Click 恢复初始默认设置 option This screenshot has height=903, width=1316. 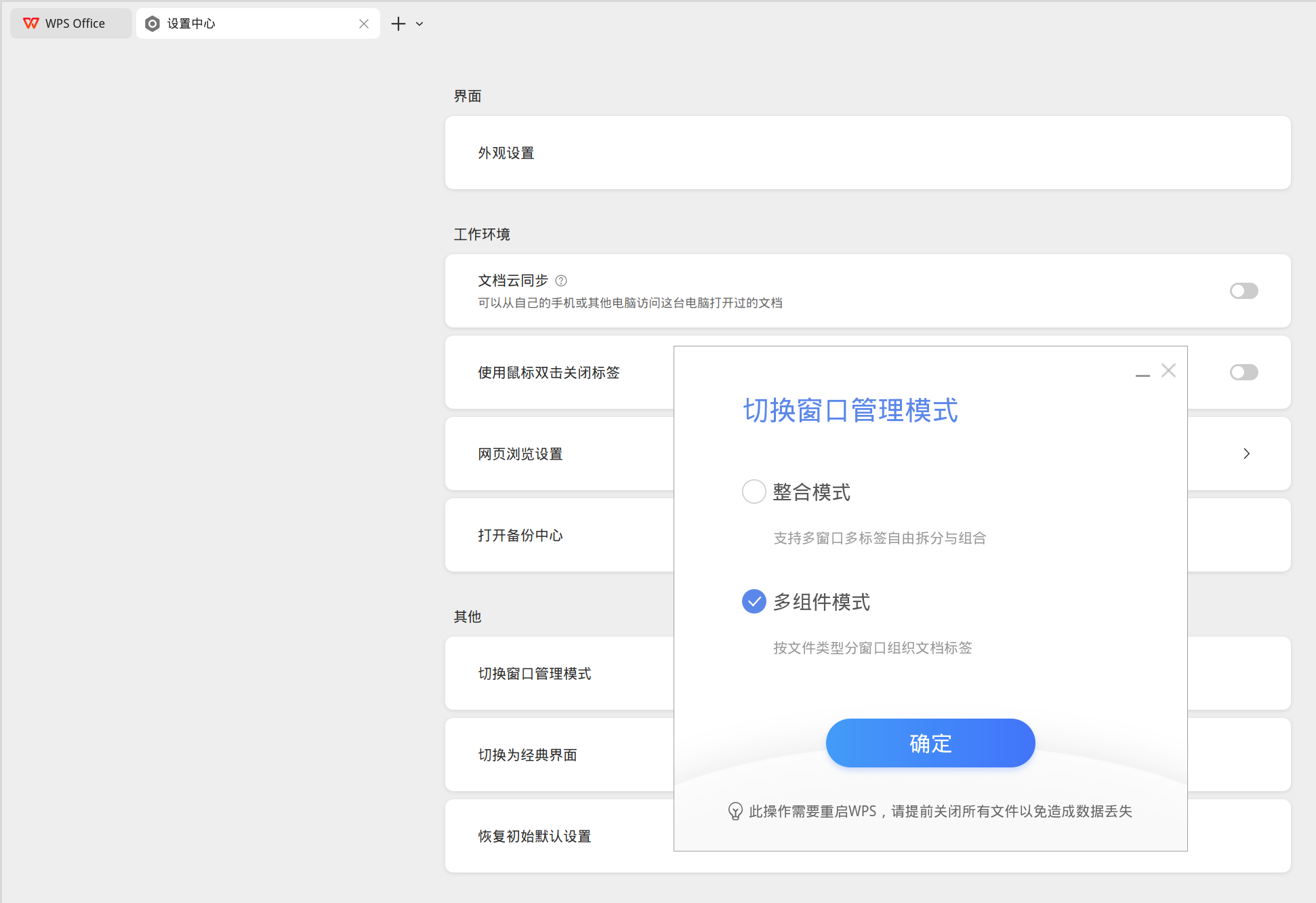(534, 837)
